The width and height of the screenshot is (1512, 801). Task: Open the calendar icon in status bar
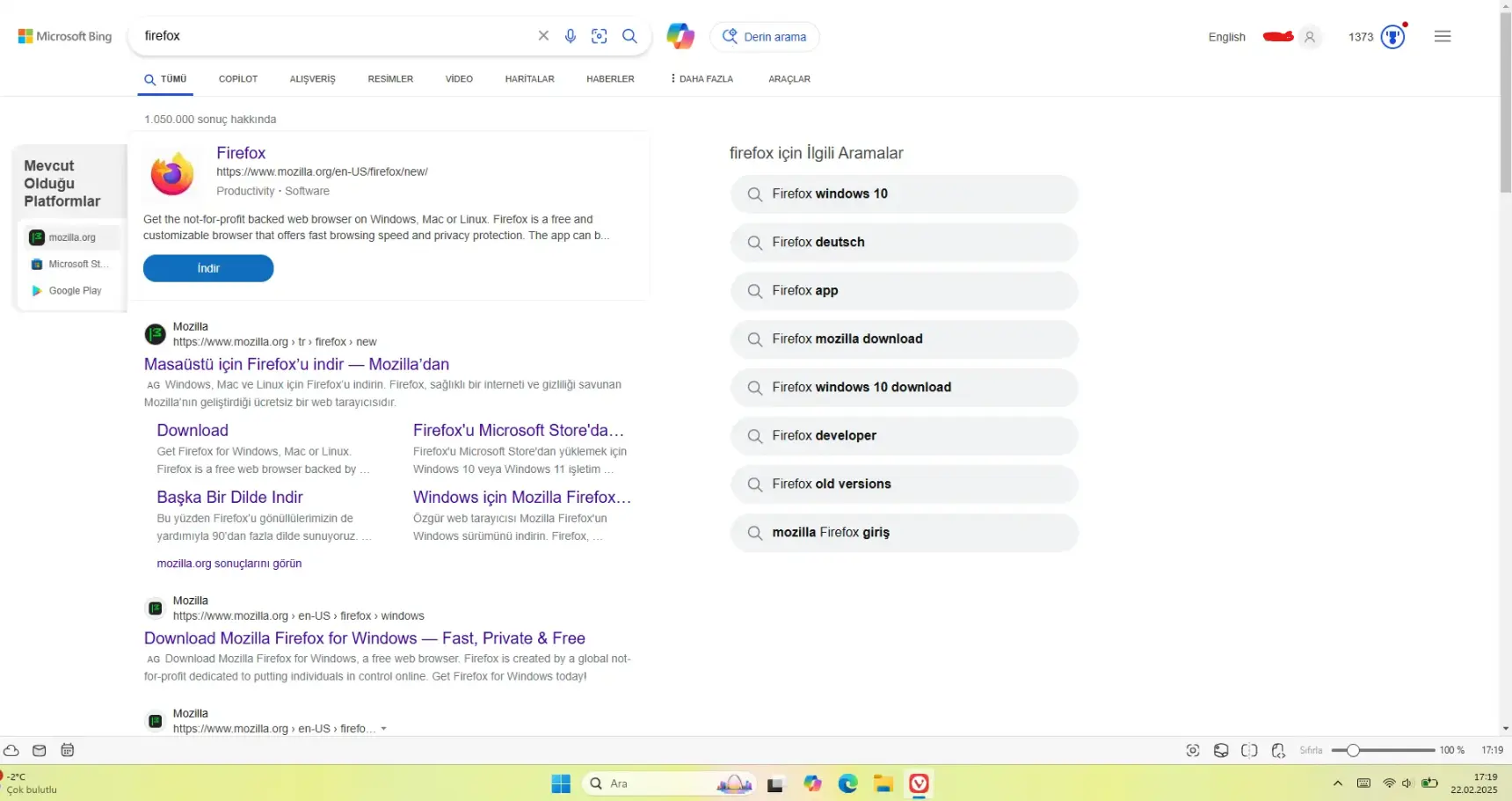pyautogui.click(x=68, y=750)
